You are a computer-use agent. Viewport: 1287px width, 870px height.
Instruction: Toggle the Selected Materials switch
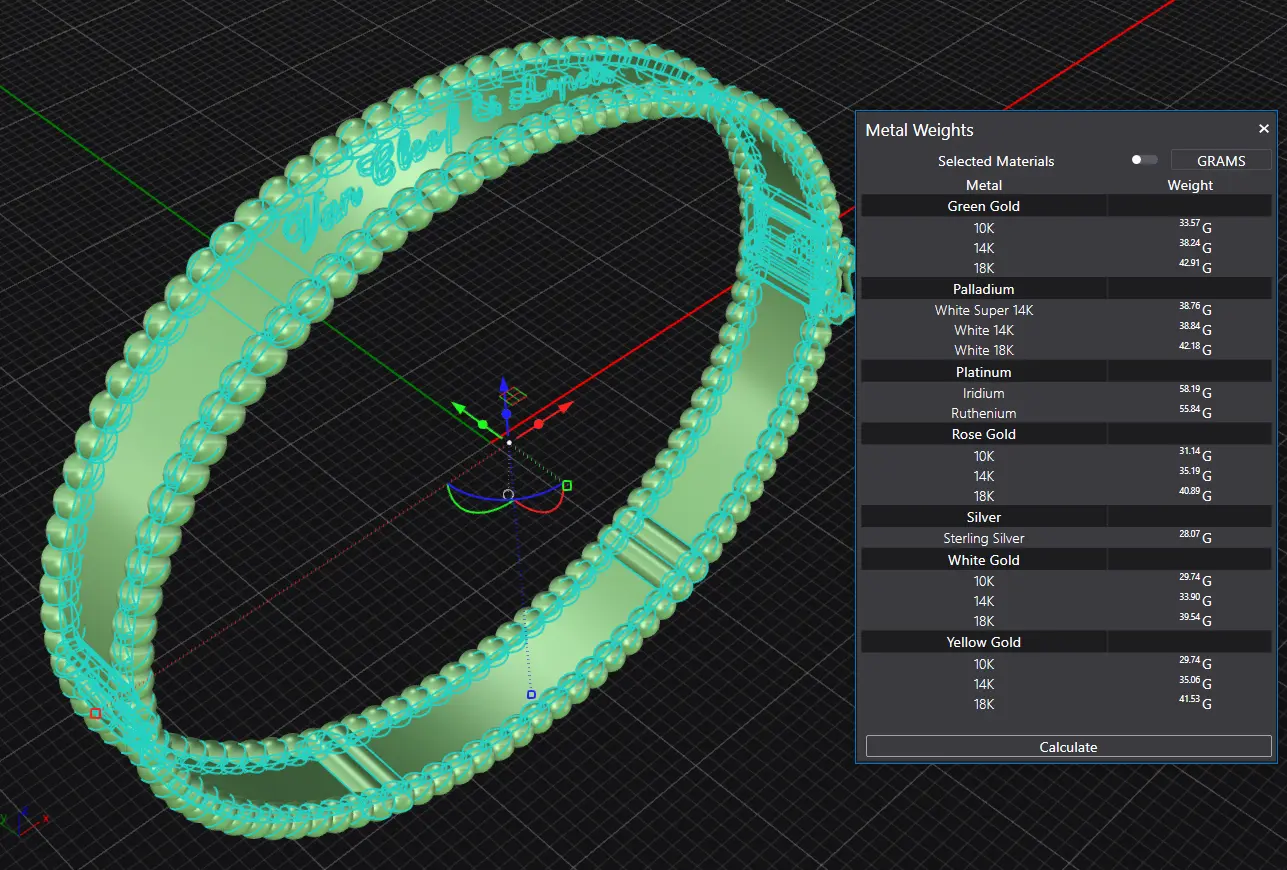(1143, 160)
